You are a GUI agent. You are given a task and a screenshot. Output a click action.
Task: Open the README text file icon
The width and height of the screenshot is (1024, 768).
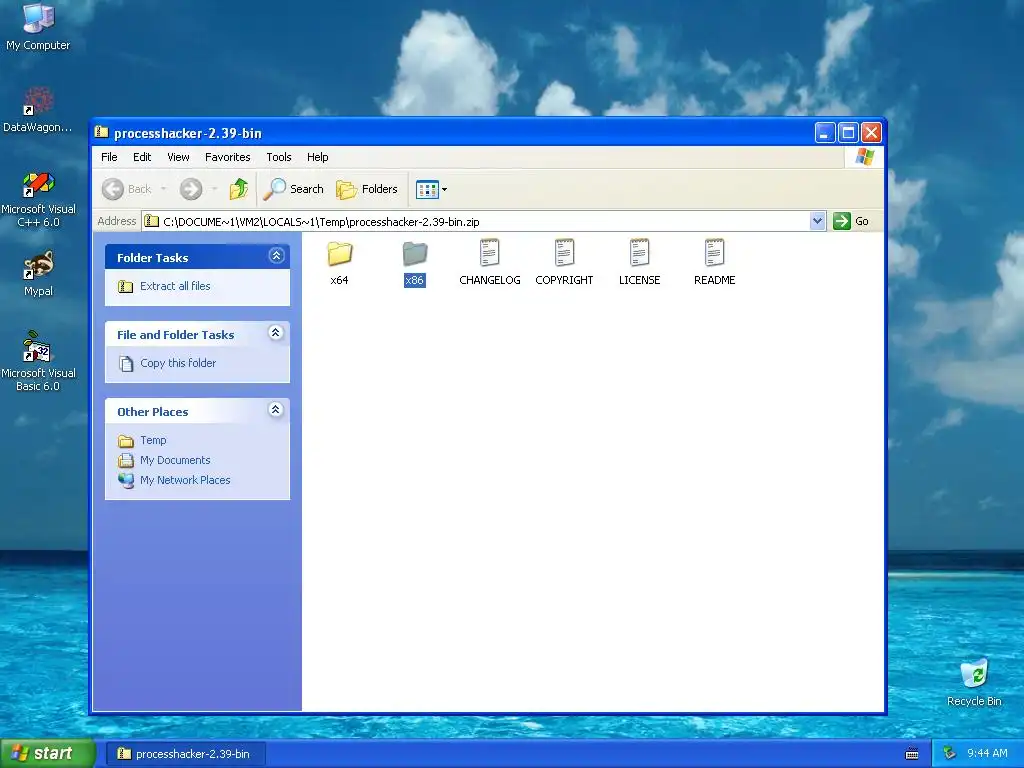click(714, 253)
